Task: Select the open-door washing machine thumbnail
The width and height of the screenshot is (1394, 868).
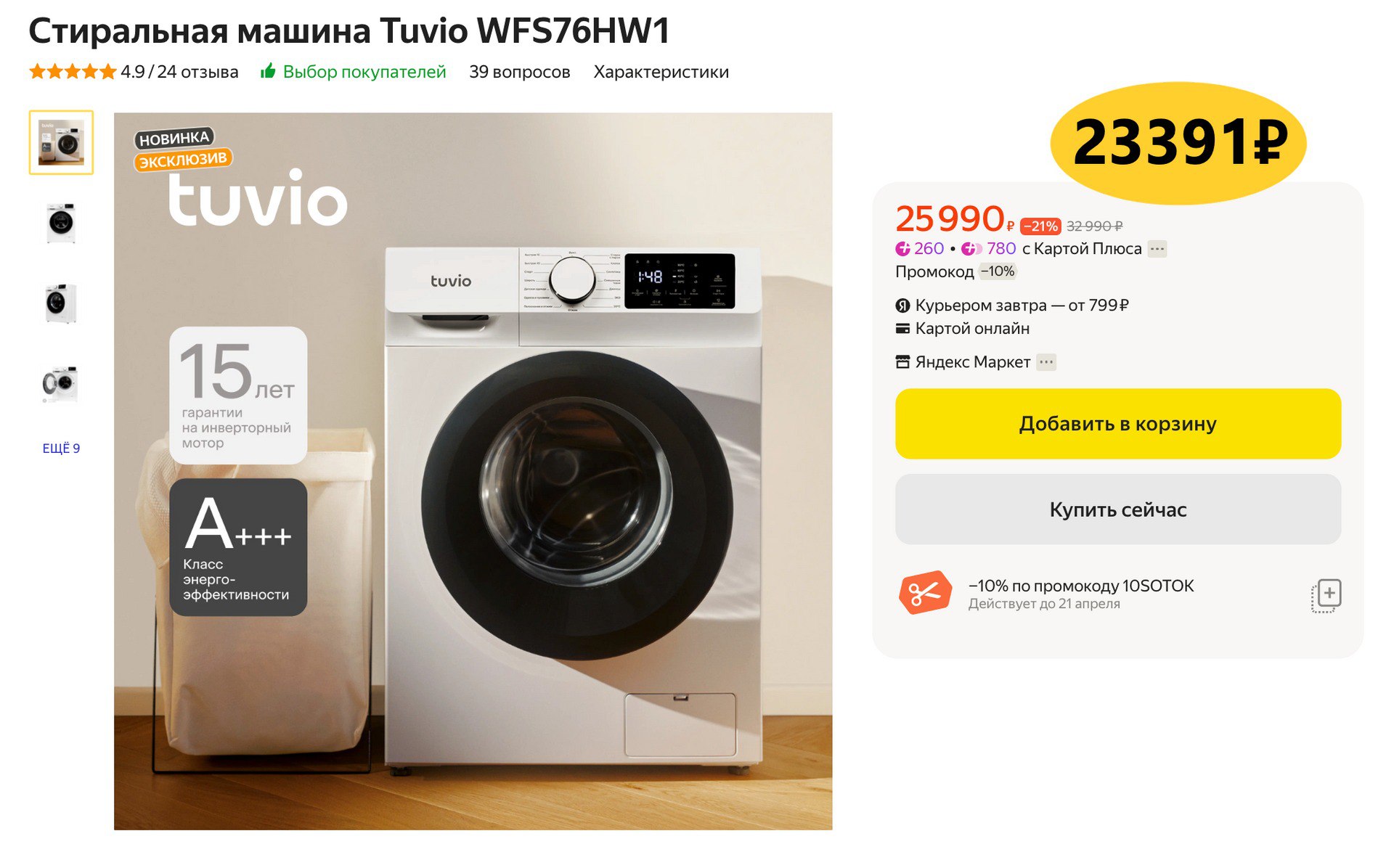Action: pyautogui.click(x=61, y=384)
